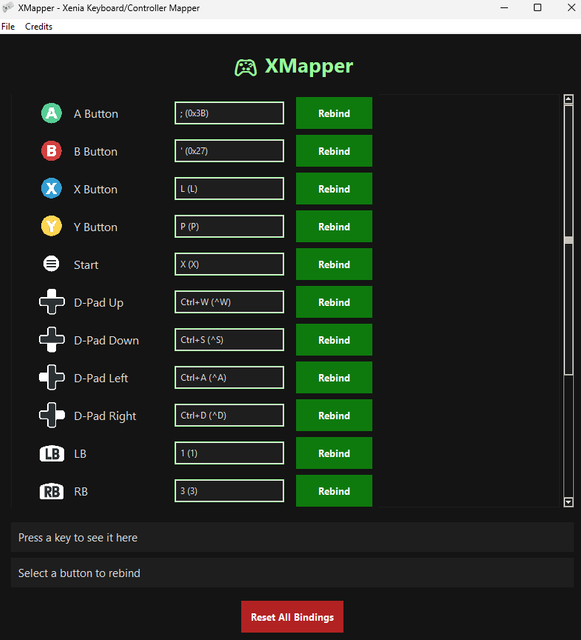Rebind the A Button
The image size is (581, 640).
pyautogui.click(x=334, y=113)
